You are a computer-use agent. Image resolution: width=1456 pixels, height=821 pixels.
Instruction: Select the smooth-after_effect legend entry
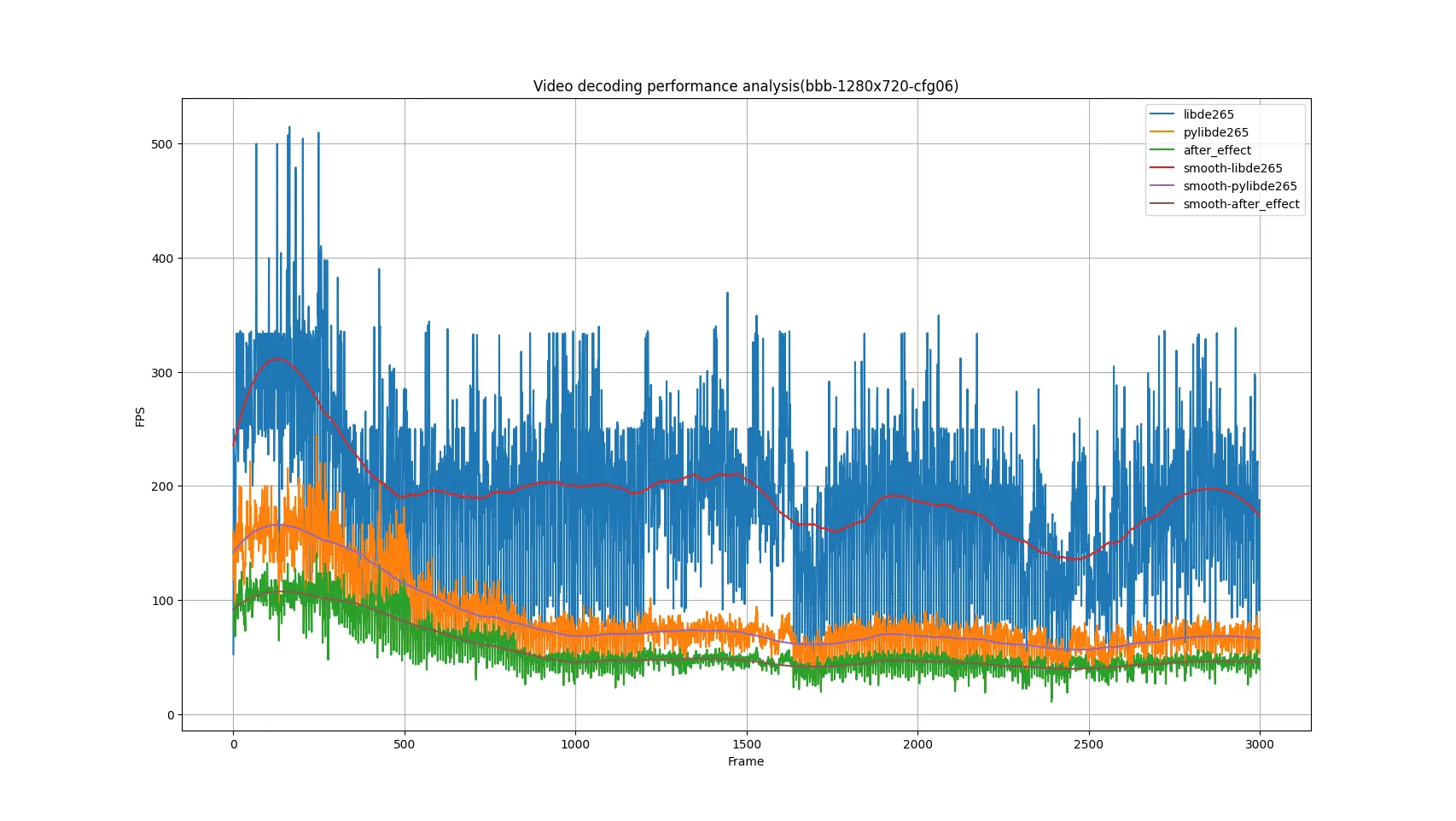pyautogui.click(x=1225, y=204)
